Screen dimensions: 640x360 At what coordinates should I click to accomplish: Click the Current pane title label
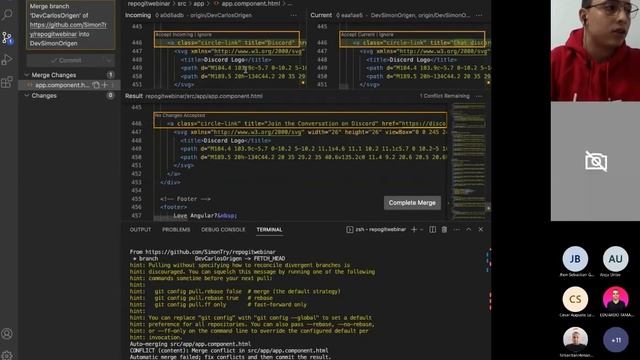(321, 15)
